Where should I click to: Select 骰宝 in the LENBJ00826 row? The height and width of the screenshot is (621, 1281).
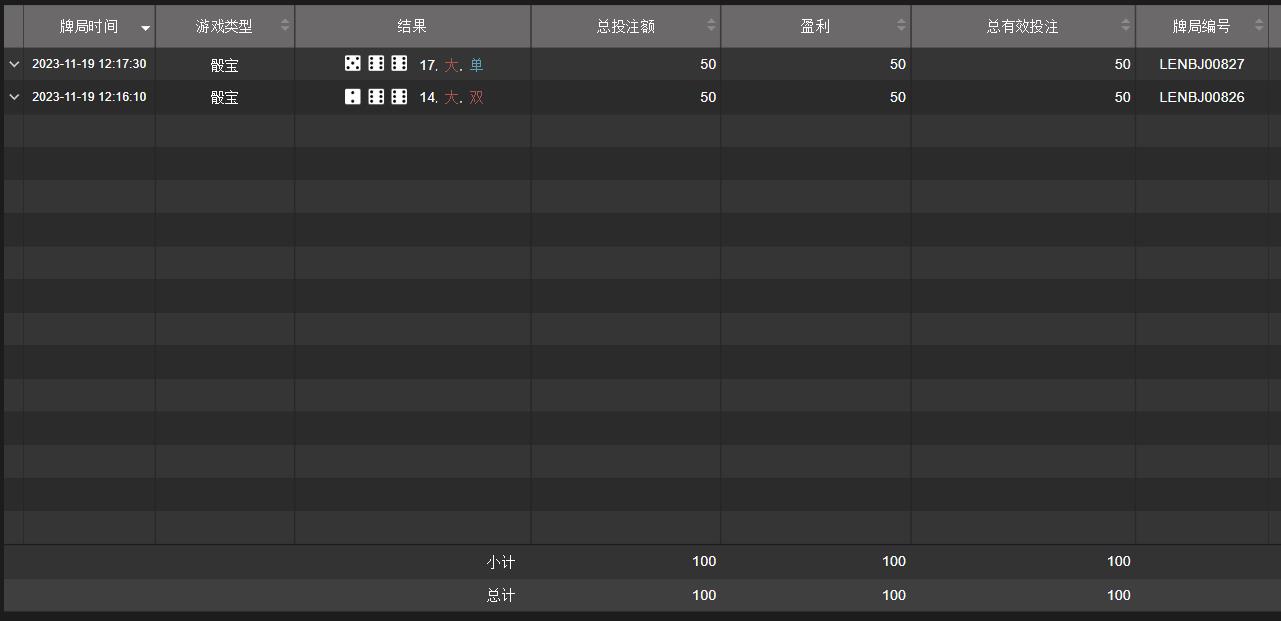click(x=224, y=98)
